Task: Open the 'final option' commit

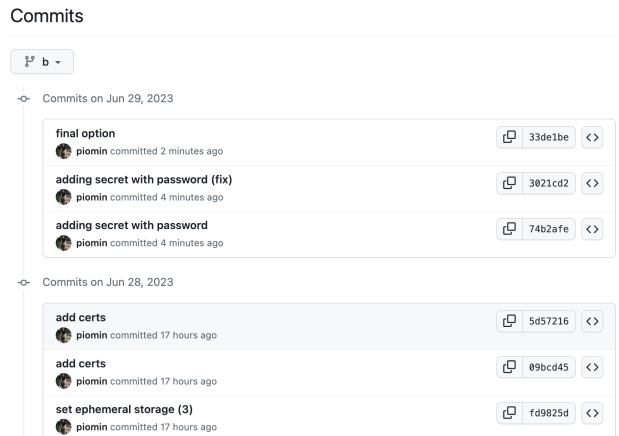Action: (x=85, y=134)
